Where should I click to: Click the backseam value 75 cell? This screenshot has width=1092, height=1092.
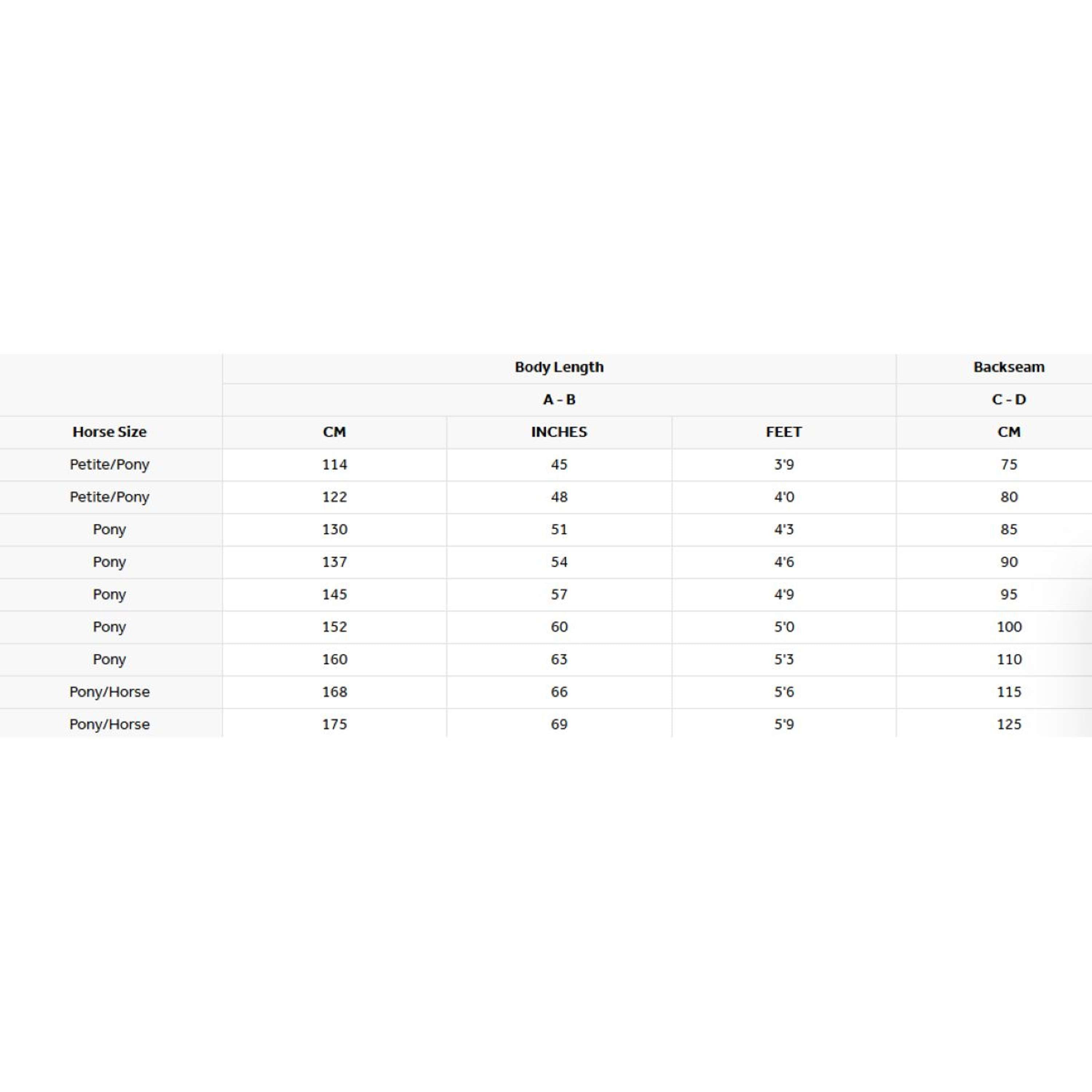(1008, 464)
